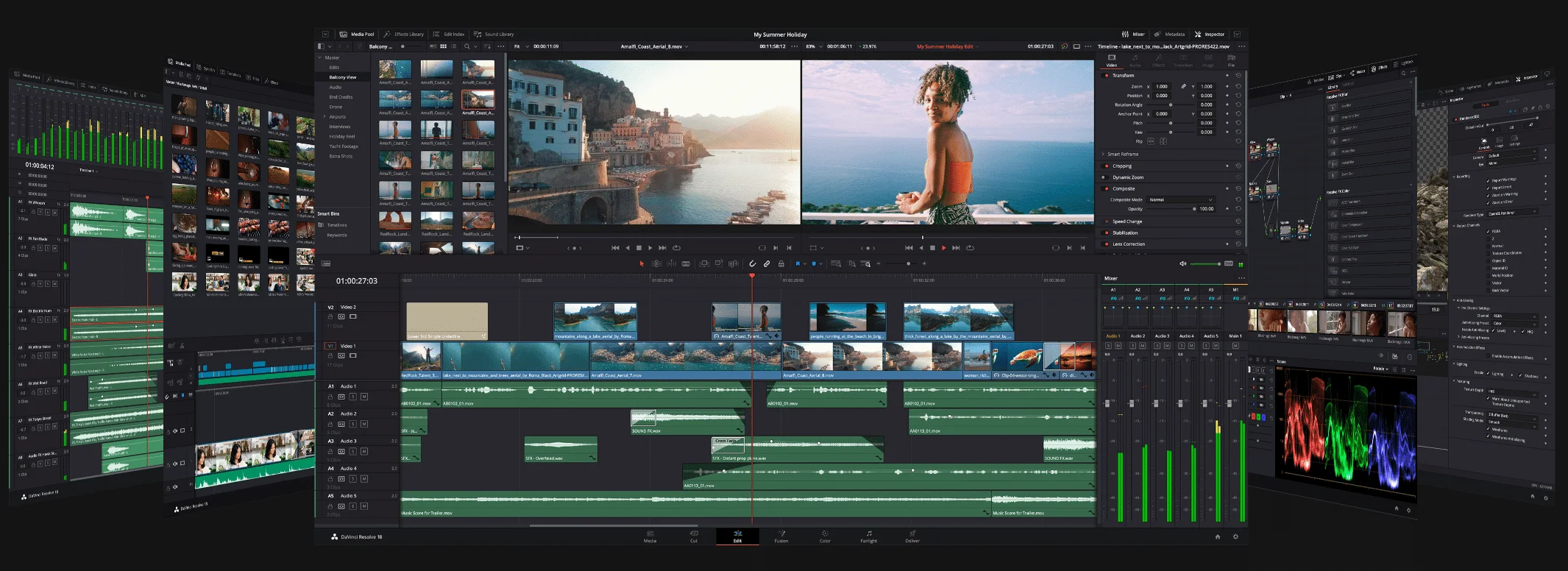1568x571 pixels.
Task: Lock the Video 2 track
Action: point(330,316)
